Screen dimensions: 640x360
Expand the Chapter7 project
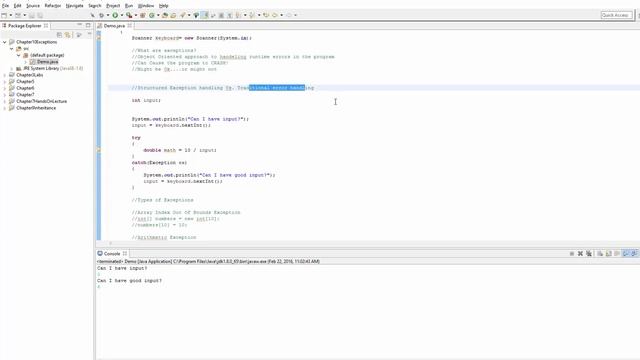click(x=4, y=95)
